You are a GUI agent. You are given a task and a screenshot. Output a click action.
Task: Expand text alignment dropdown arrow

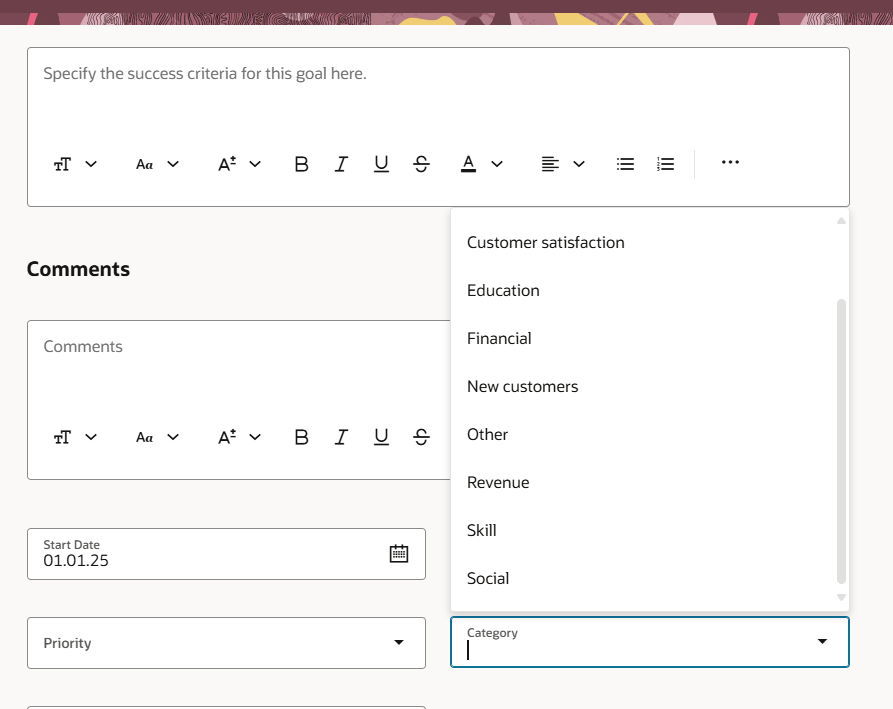pos(579,164)
